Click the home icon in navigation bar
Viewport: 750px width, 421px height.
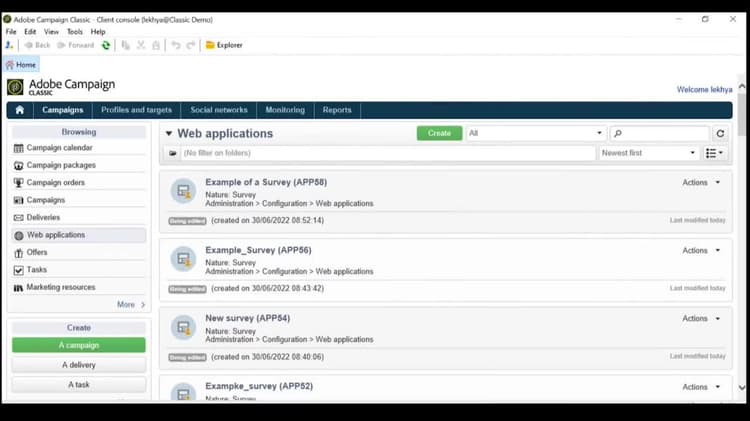tap(20, 110)
